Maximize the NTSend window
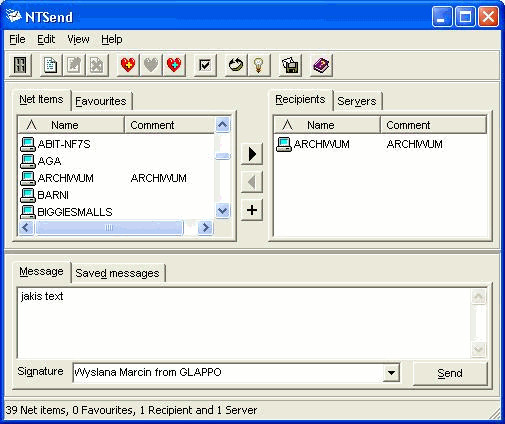The width and height of the screenshot is (505, 424). 465,16
